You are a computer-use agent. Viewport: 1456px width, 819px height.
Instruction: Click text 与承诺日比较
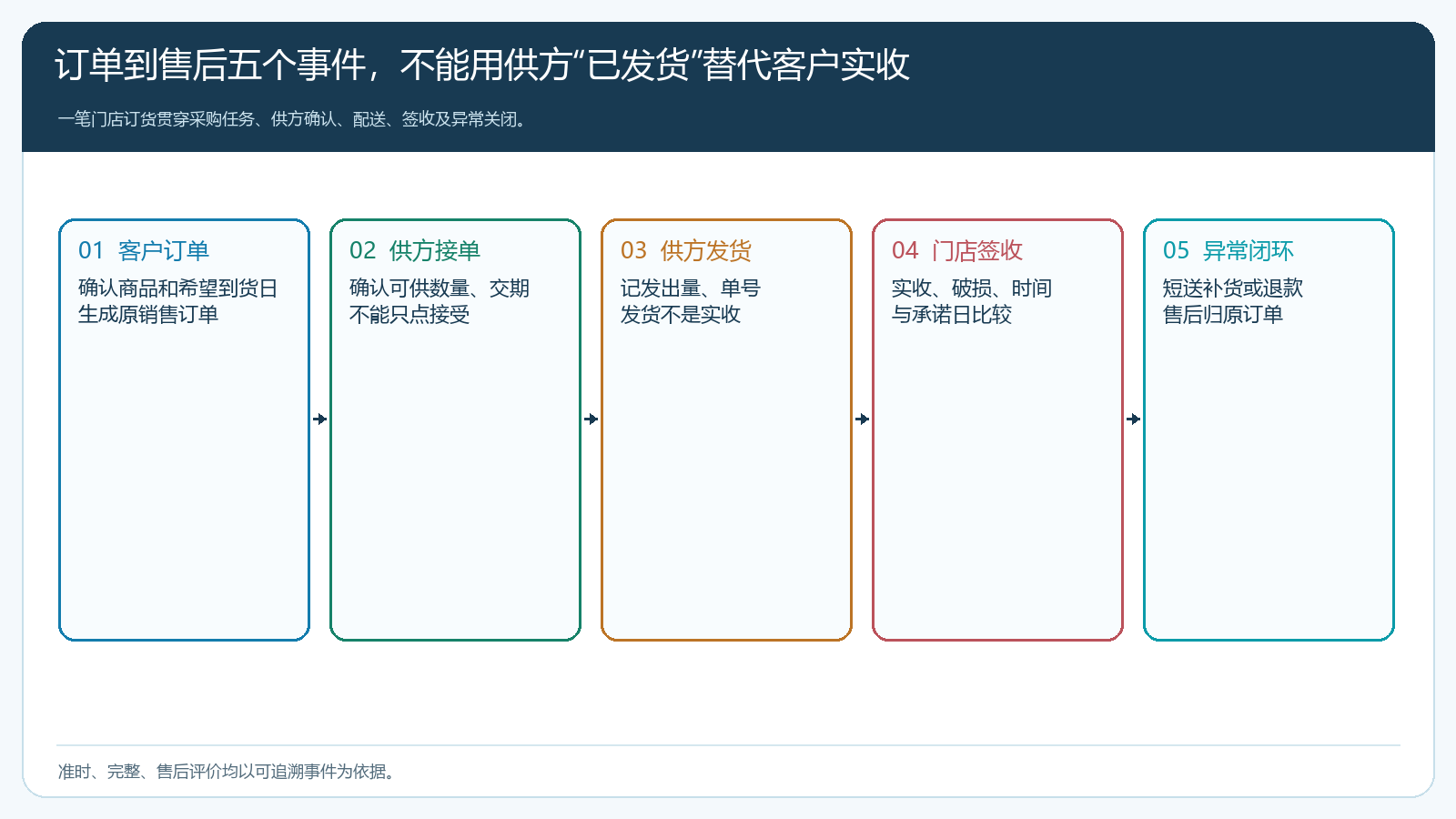[x=952, y=315]
